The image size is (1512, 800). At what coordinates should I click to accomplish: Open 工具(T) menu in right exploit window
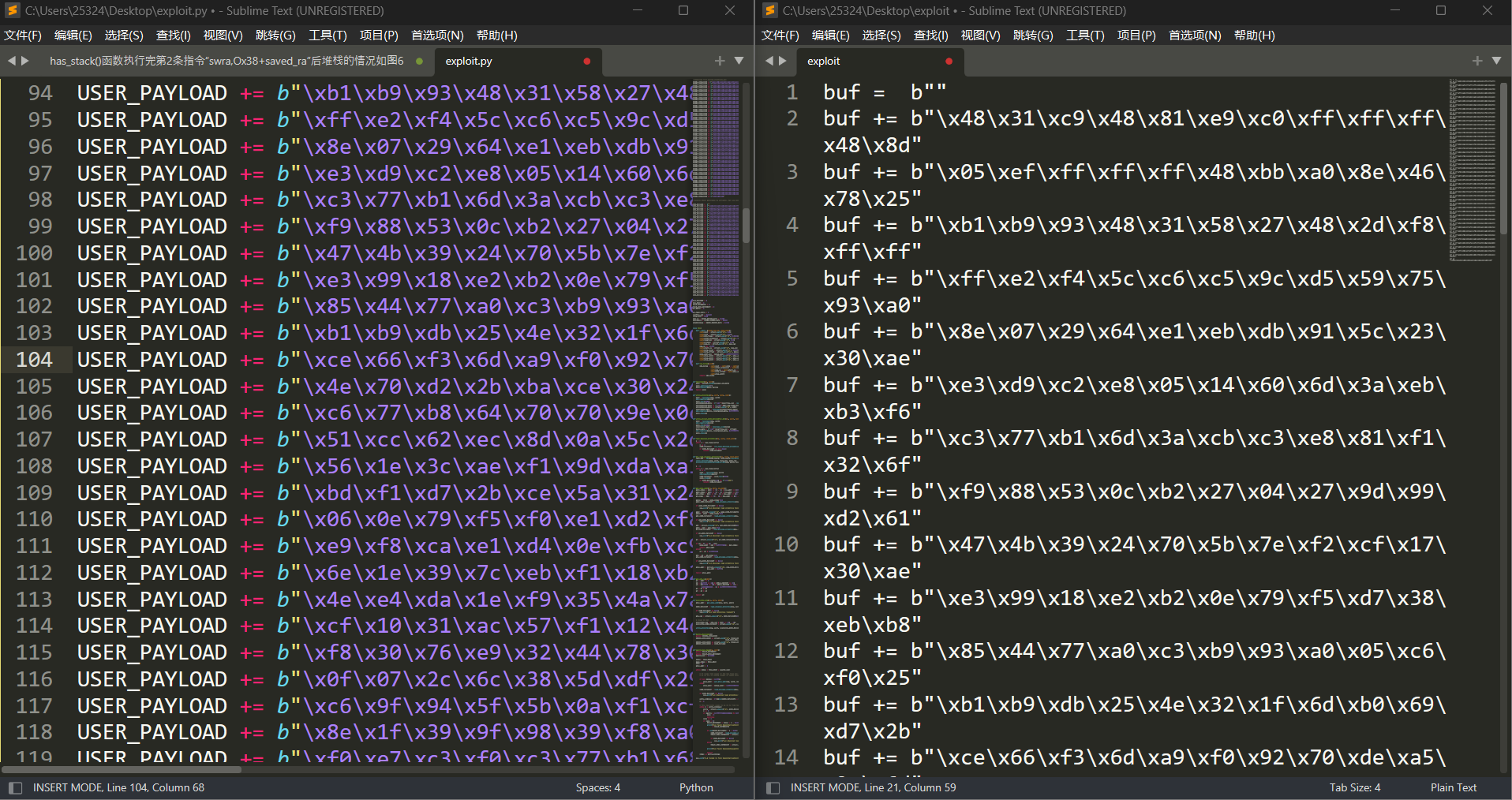click(1085, 36)
